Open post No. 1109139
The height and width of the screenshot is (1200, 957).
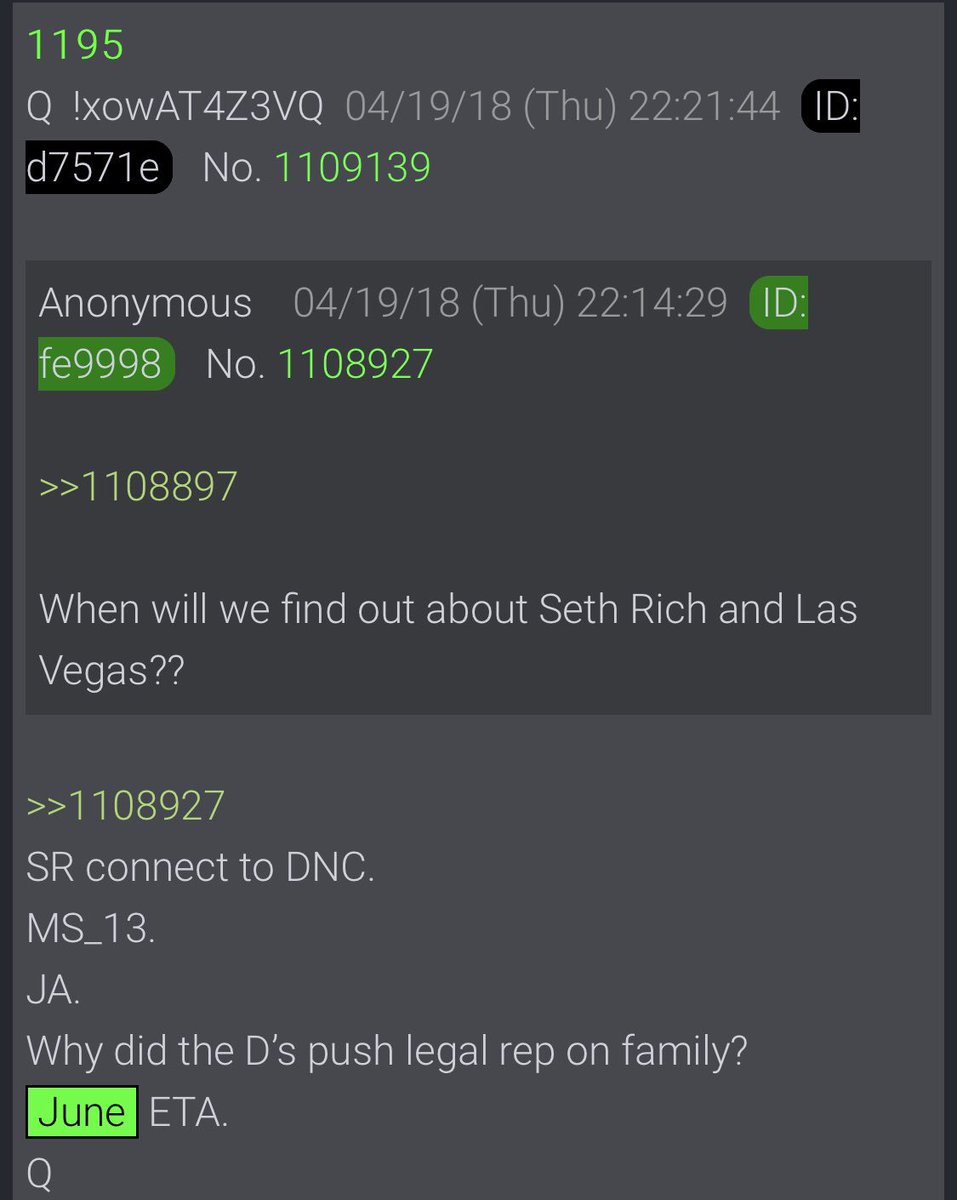[x=352, y=168]
